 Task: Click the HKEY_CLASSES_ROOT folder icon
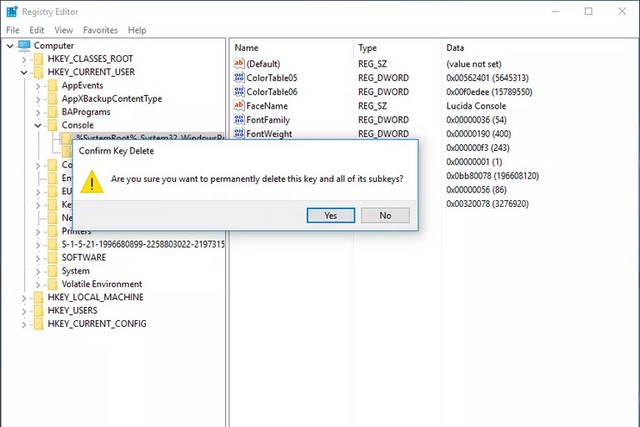pyautogui.click(x=39, y=59)
